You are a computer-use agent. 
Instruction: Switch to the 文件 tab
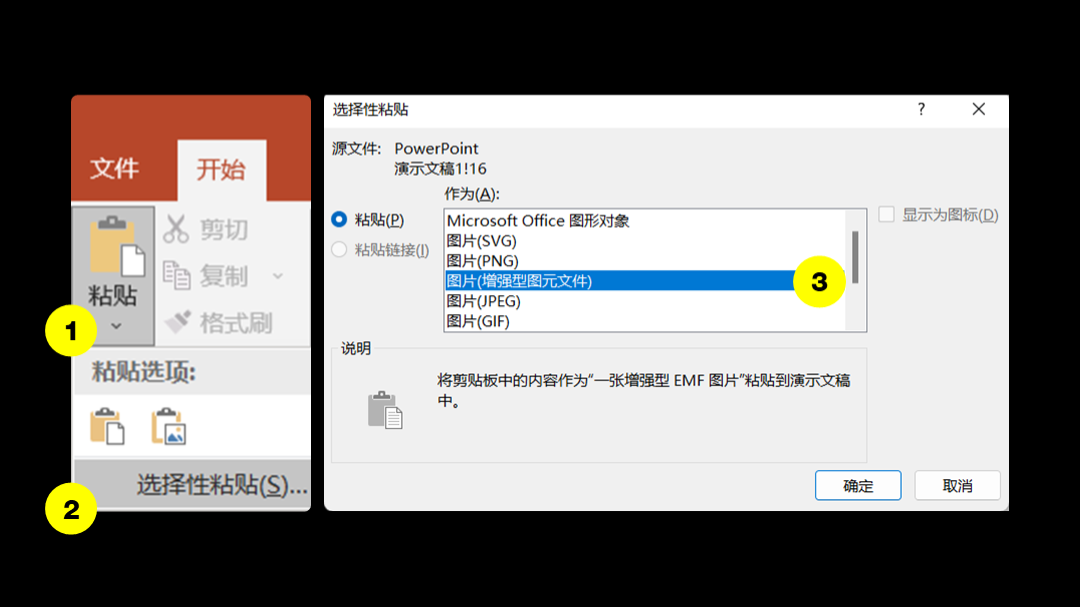coord(114,168)
